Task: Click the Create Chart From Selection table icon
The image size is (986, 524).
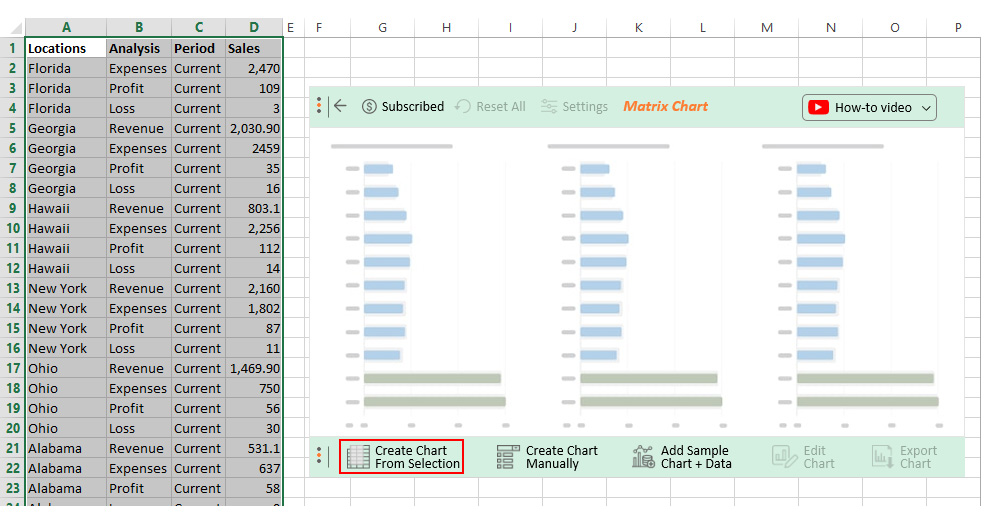Action: pyautogui.click(x=358, y=457)
